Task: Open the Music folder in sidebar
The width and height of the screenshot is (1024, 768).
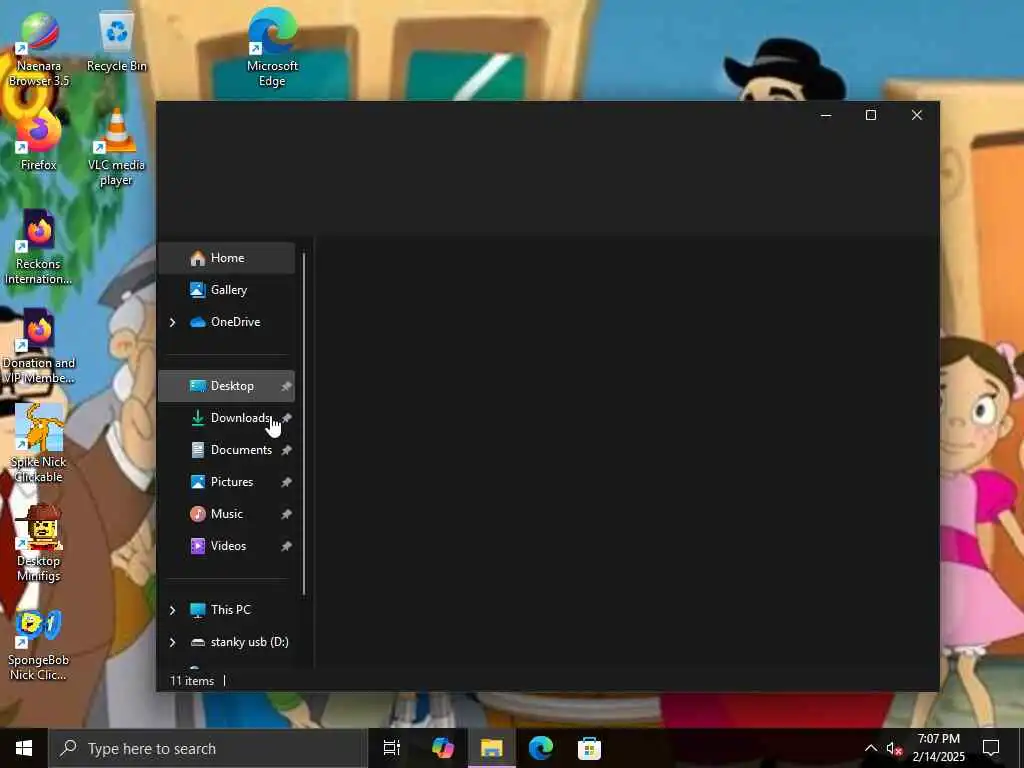Action: point(227,514)
